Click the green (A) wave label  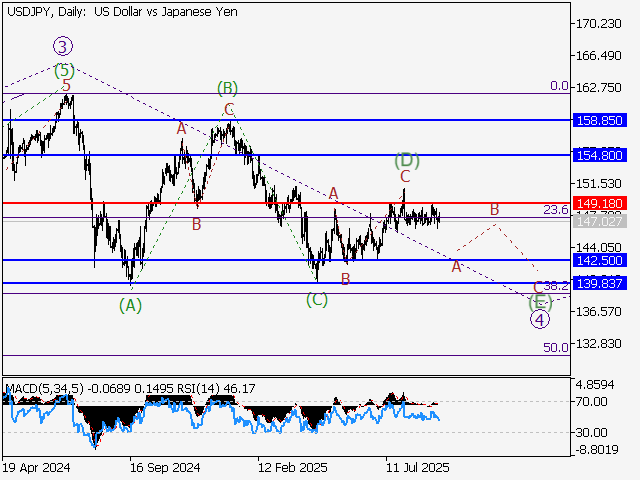131,306
